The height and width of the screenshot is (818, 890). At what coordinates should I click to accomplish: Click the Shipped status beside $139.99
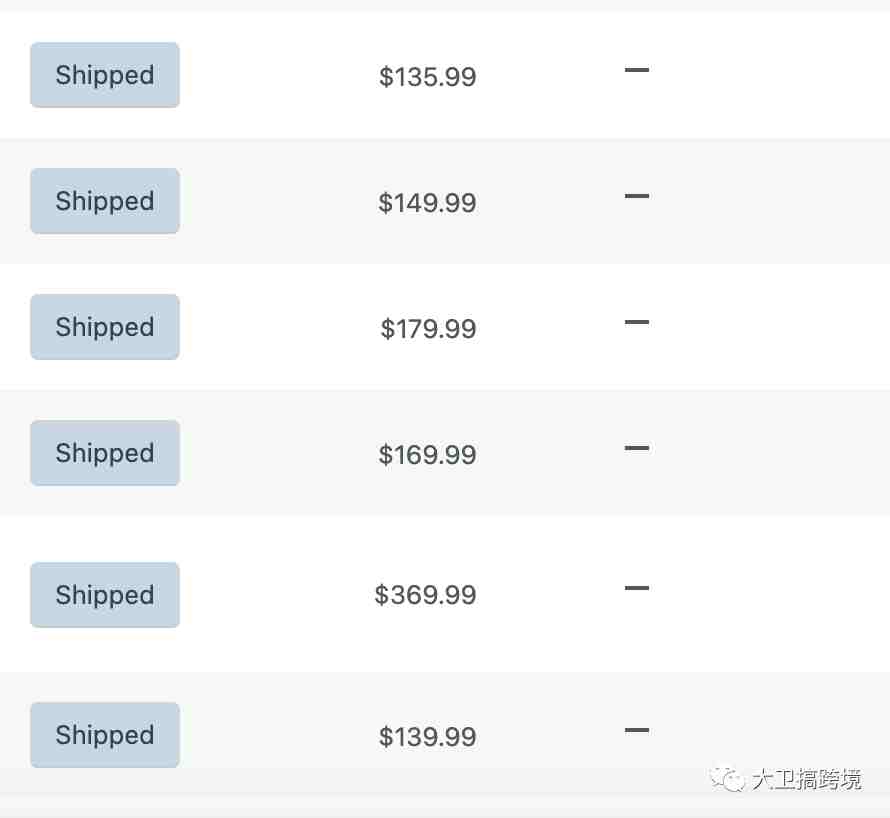pos(105,735)
